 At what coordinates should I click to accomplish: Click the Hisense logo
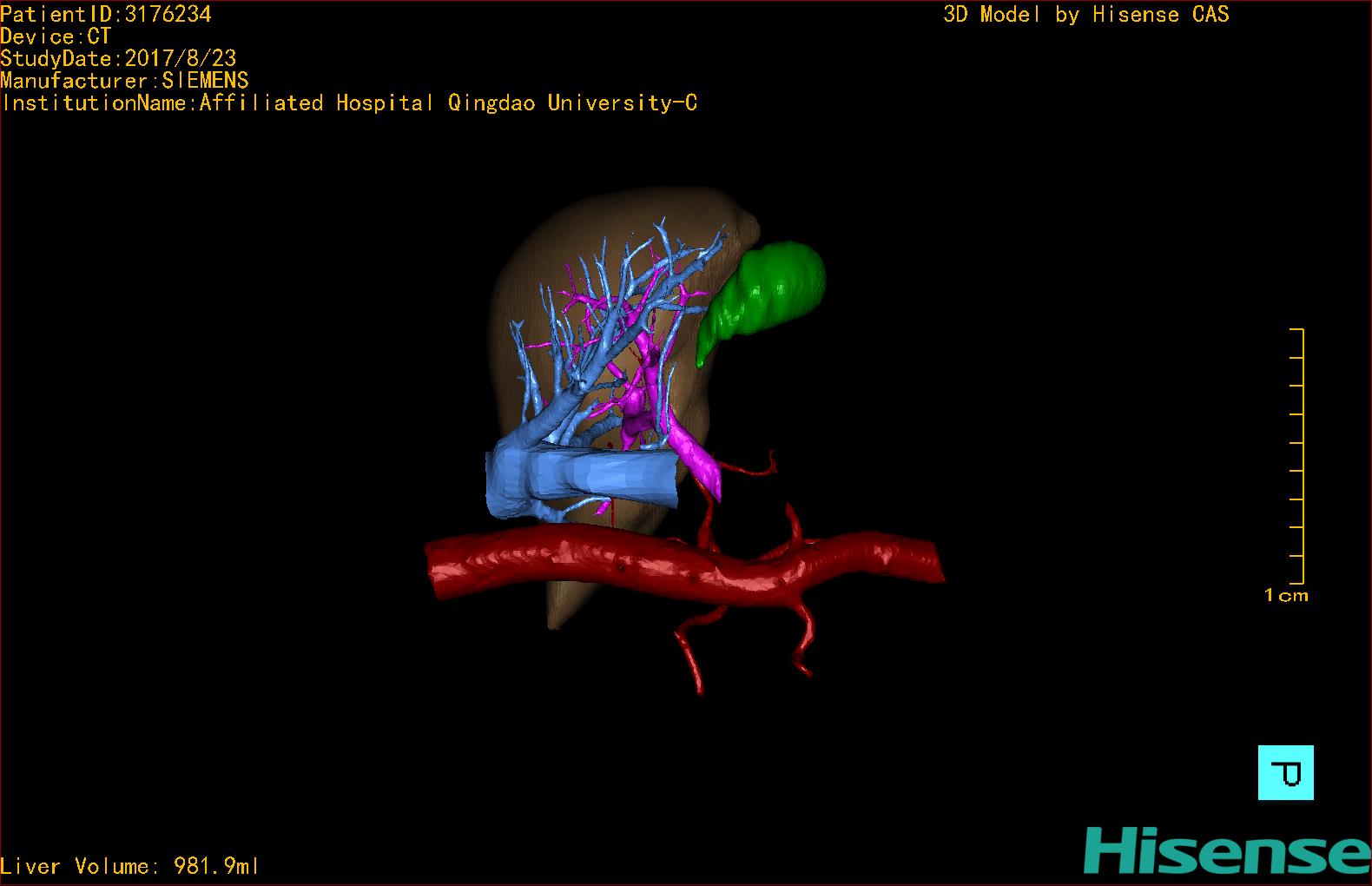[x=1227, y=850]
